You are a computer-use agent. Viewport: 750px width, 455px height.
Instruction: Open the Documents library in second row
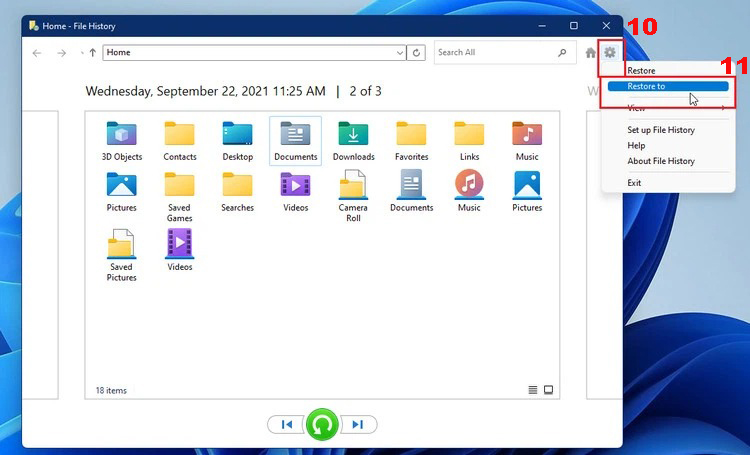(x=411, y=191)
